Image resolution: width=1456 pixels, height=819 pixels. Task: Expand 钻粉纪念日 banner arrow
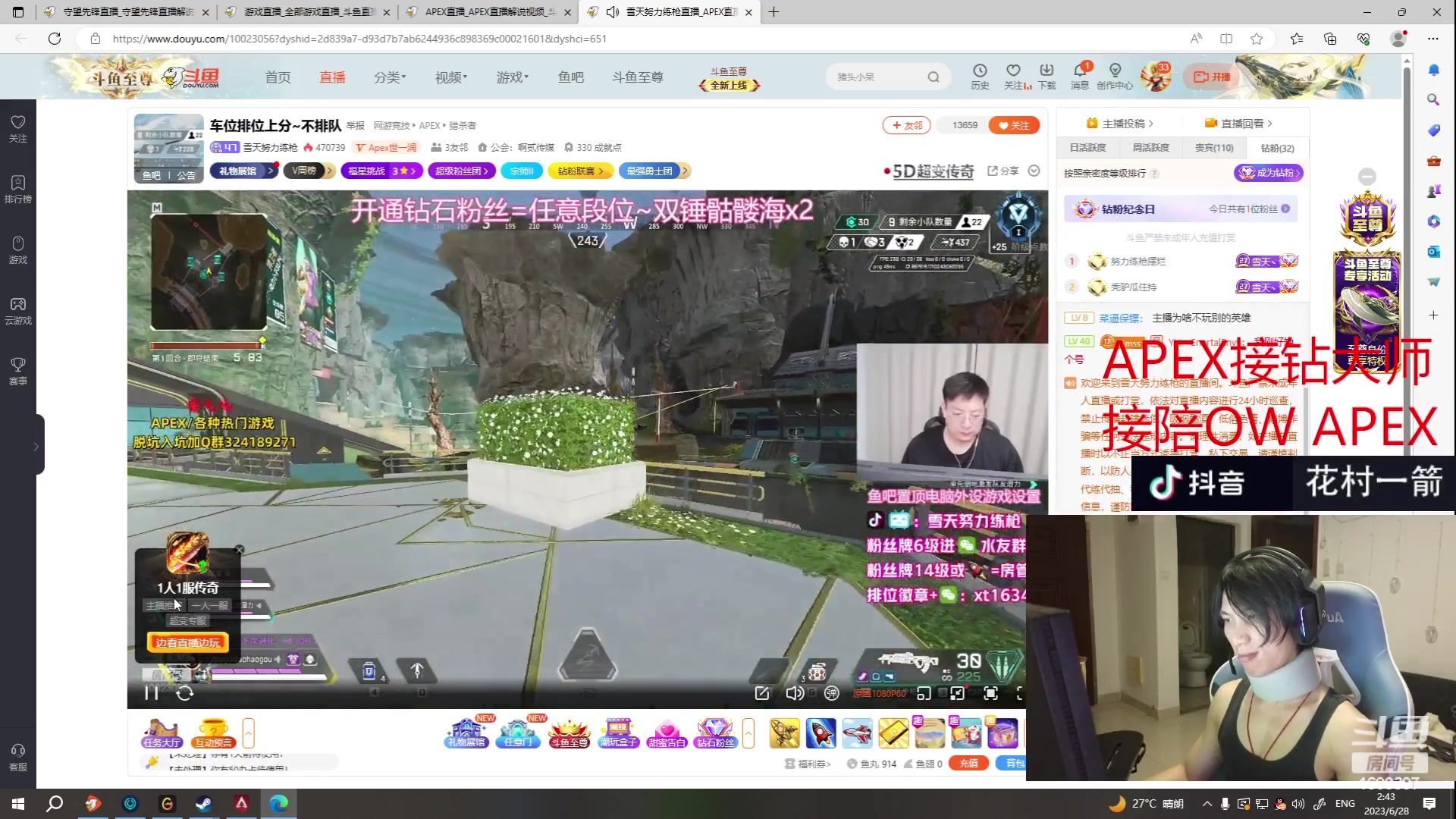point(1285,209)
